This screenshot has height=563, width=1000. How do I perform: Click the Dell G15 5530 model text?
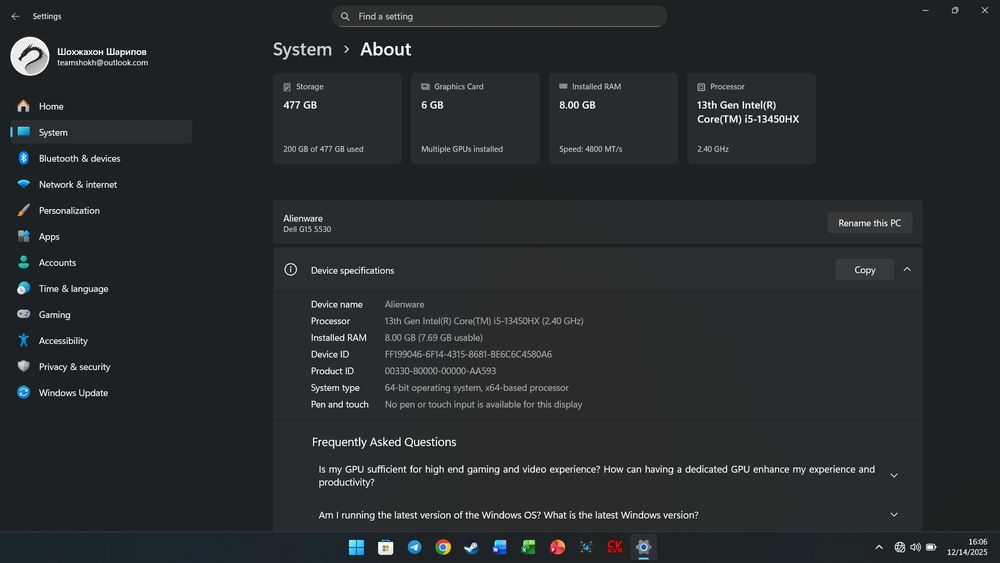(307, 230)
